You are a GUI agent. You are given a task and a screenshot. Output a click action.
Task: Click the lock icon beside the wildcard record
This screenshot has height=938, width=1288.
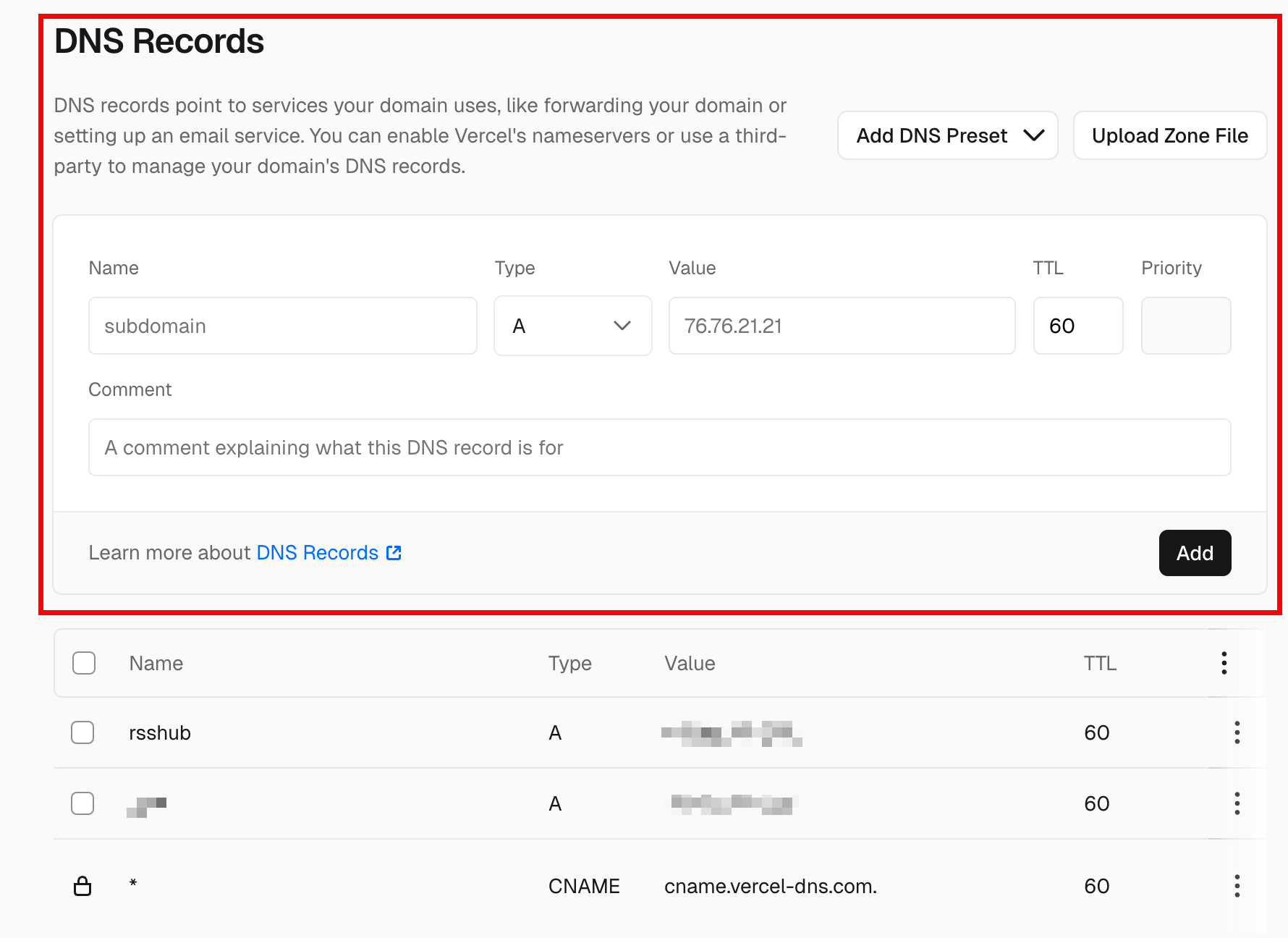click(82, 886)
